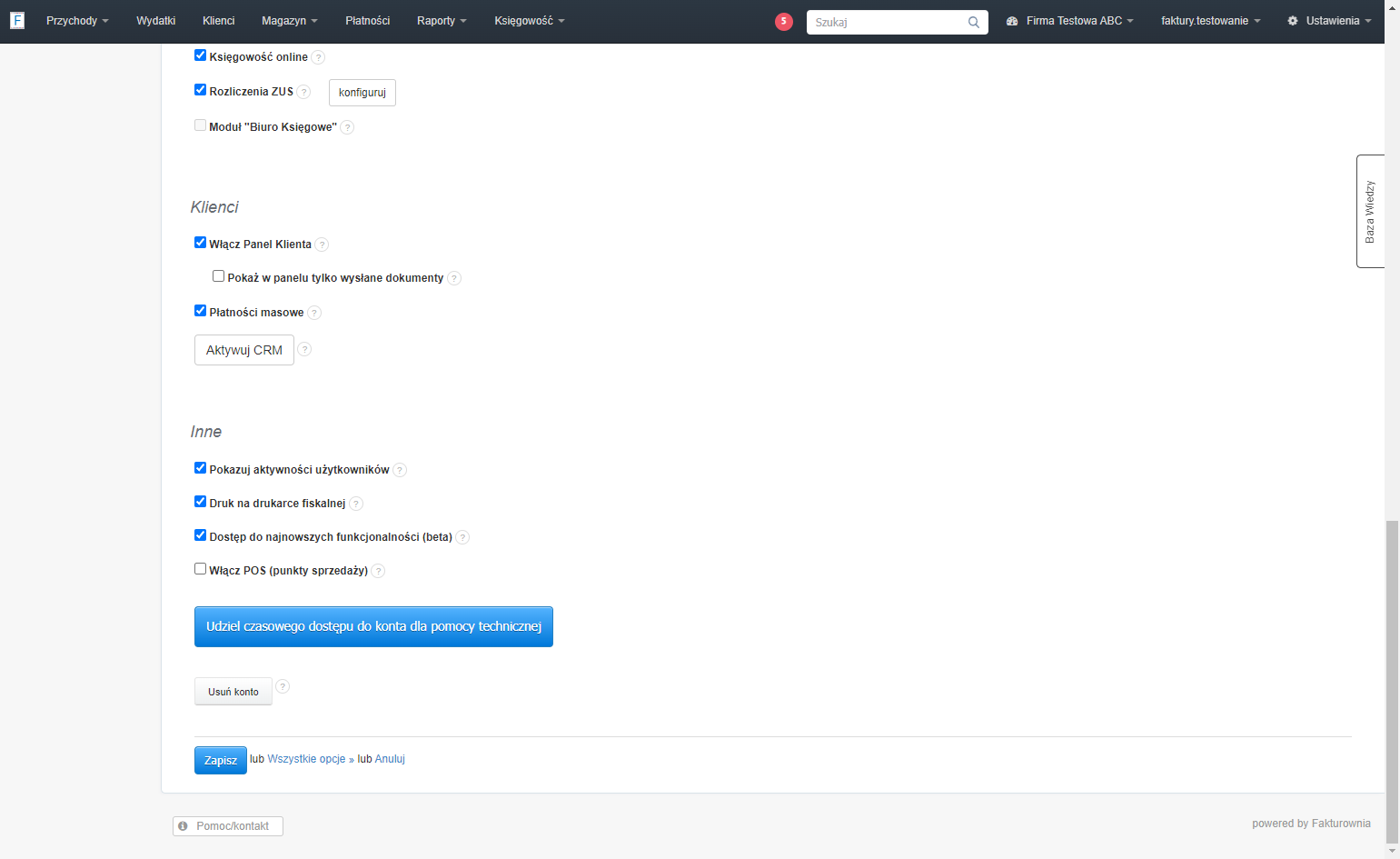Show help next to Usuń konto
Screen dimensions: 1400x859
(x=283, y=686)
